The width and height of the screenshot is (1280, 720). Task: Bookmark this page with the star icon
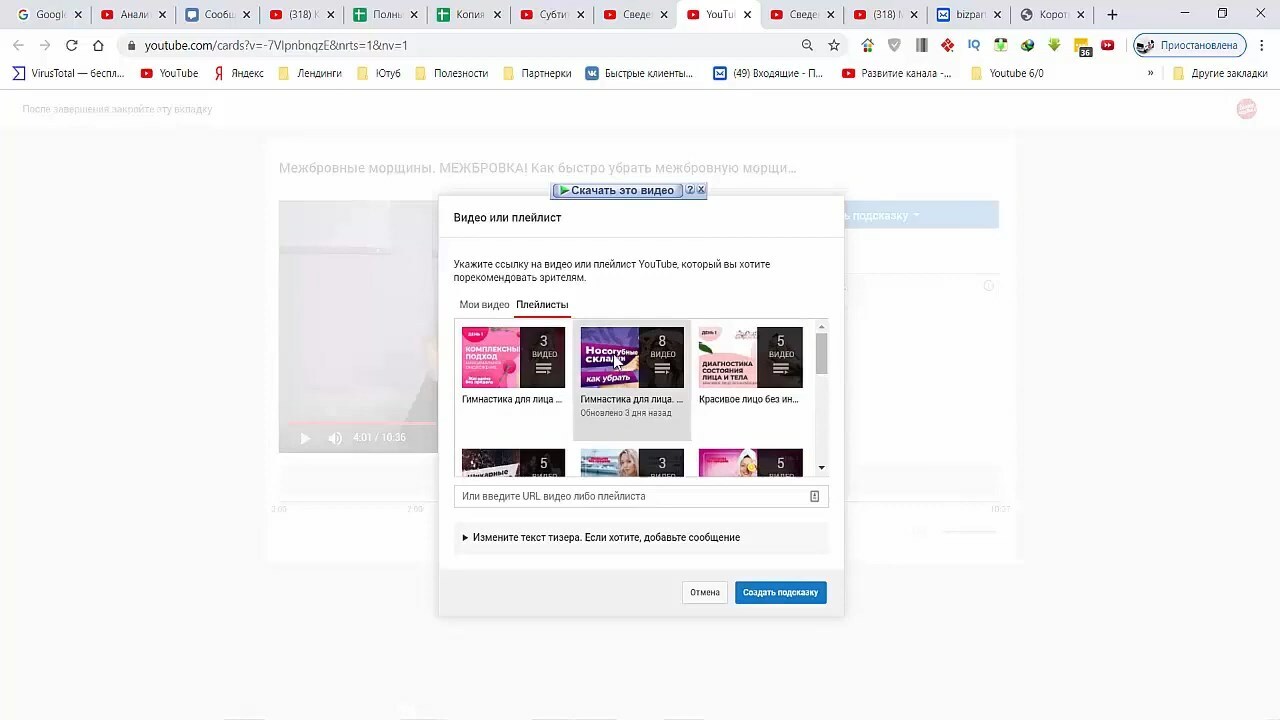pyautogui.click(x=834, y=45)
